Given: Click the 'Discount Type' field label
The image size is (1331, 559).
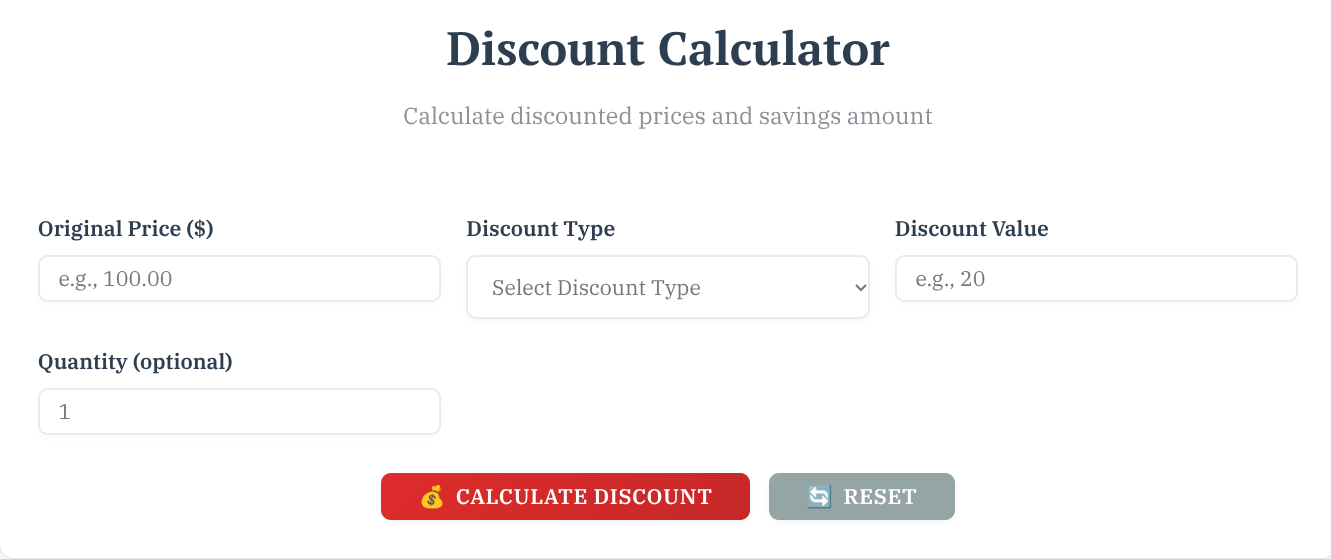Looking at the screenshot, I should [540, 229].
